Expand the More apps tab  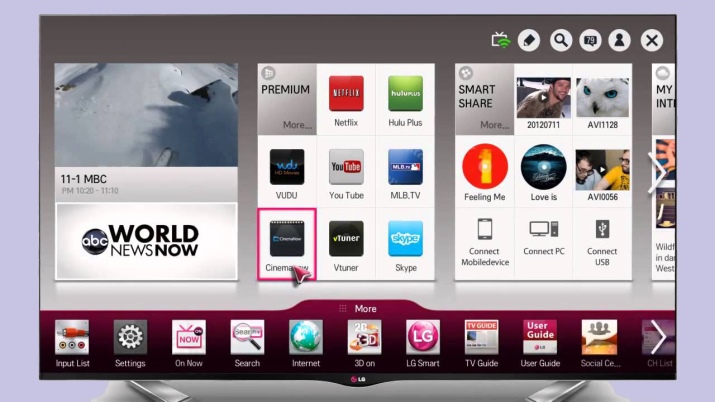pos(358,309)
